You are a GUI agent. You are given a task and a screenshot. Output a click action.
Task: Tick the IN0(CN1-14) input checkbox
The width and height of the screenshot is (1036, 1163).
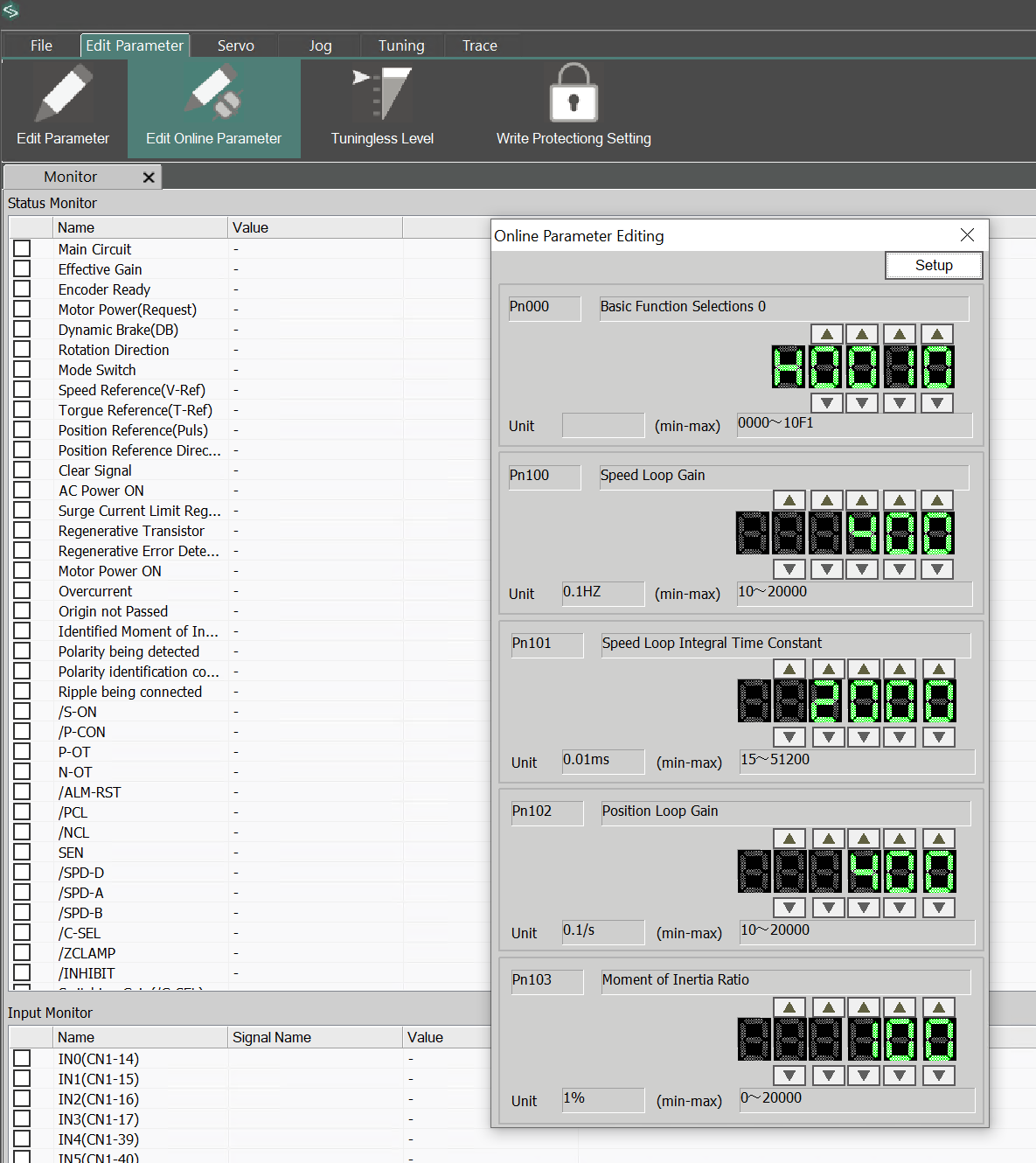[x=22, y=1059]
